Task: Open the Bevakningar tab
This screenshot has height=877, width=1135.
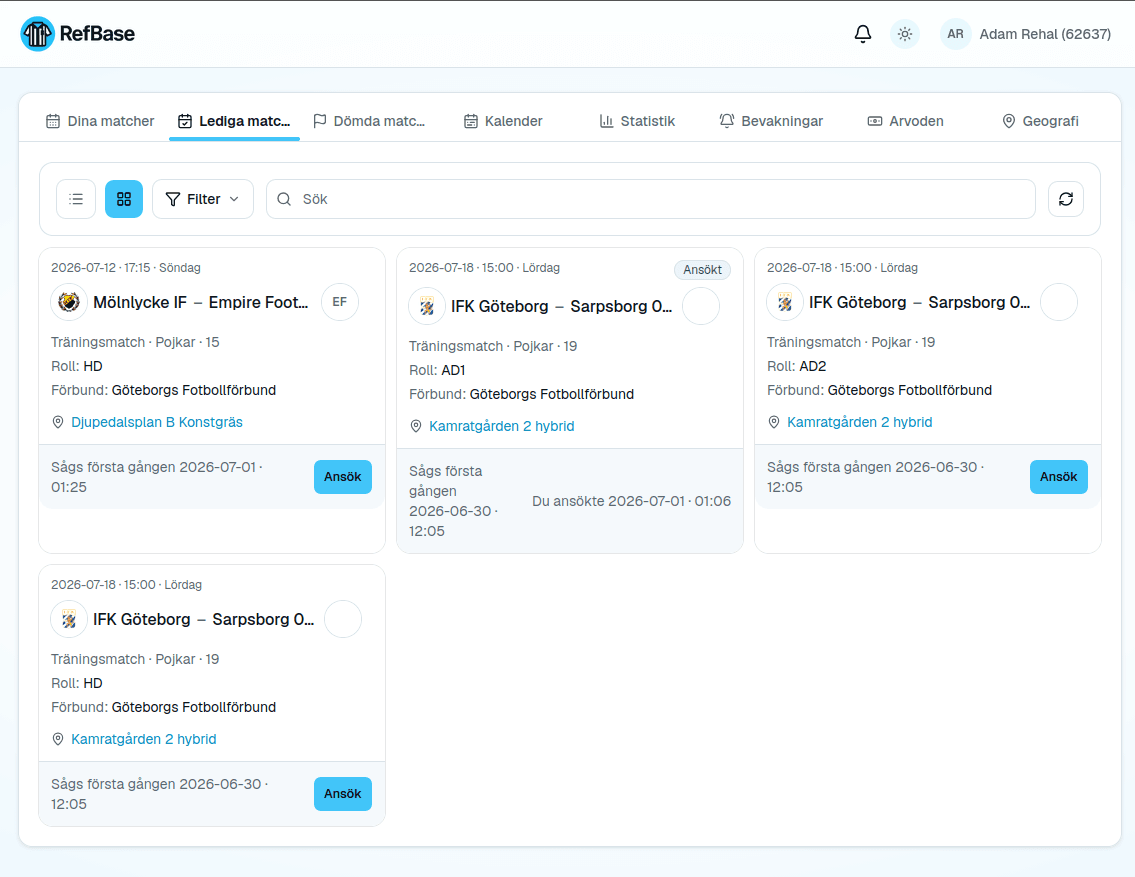Action: point(771,121)
